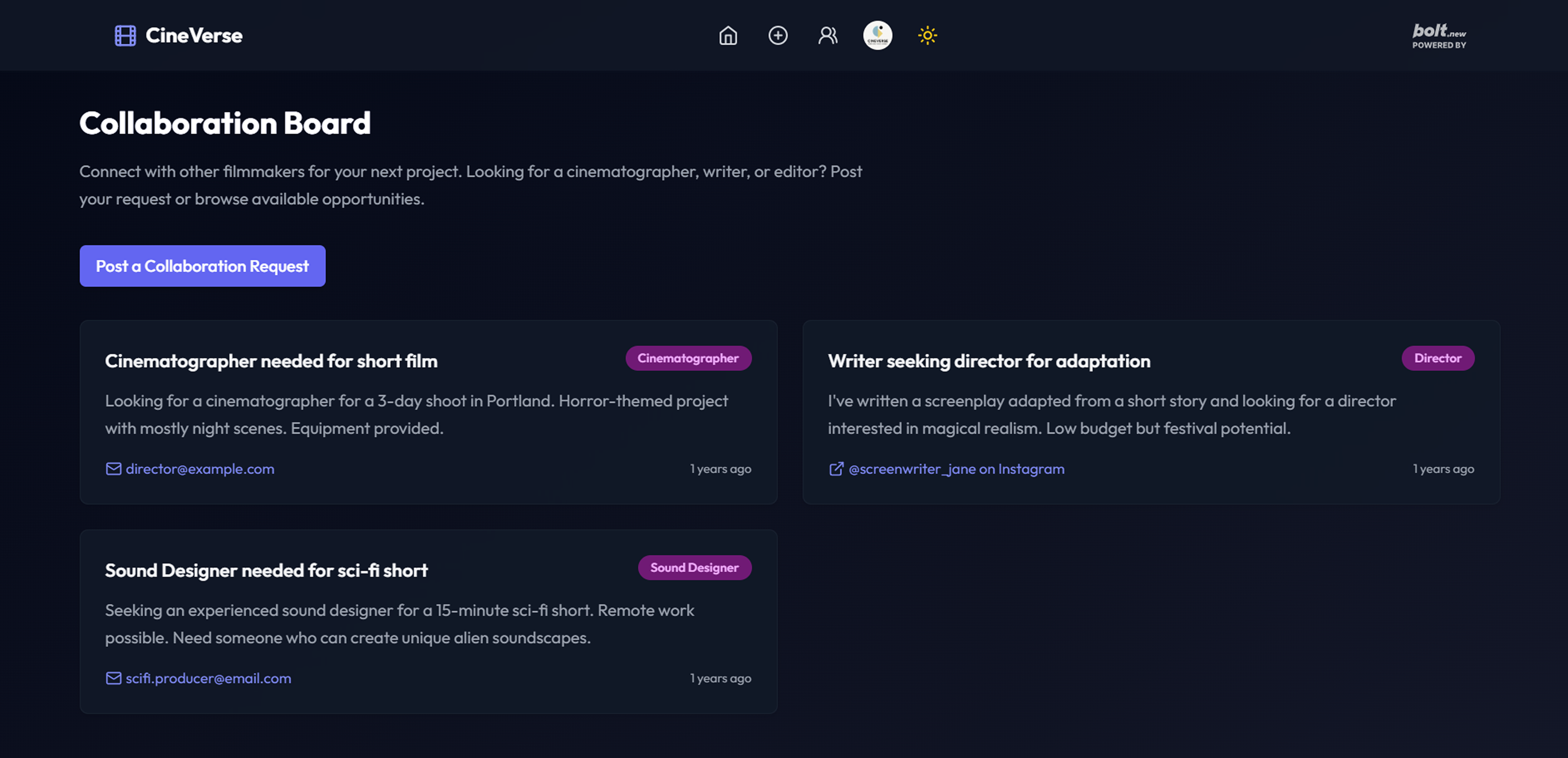The image size is (1568, 758).
Task: Click the CineVerse film logo icon
Action: [125, 35]
